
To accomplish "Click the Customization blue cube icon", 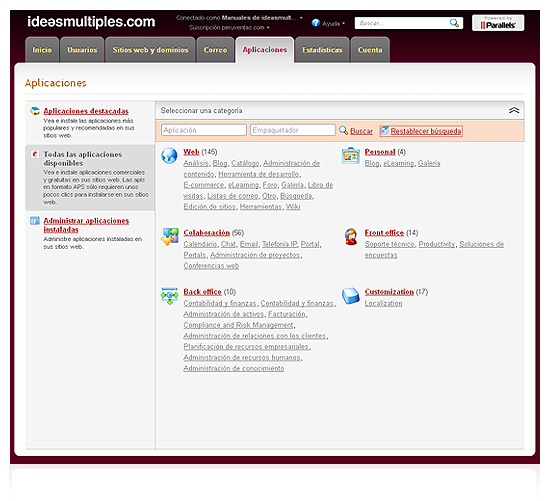I will click(351, 295).
